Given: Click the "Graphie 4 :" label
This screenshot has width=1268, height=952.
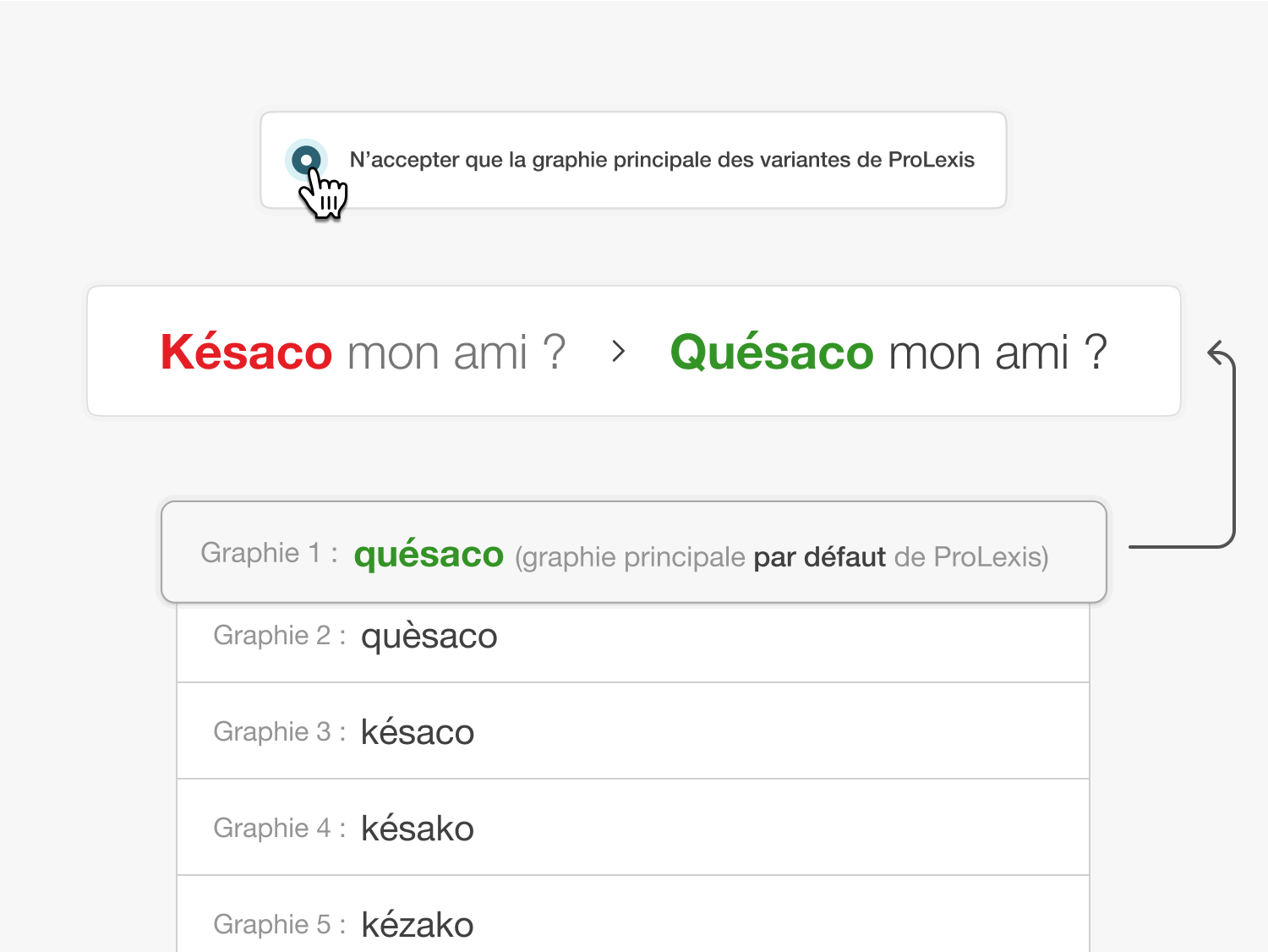Looking at the screenshot, I should (279, 829).
